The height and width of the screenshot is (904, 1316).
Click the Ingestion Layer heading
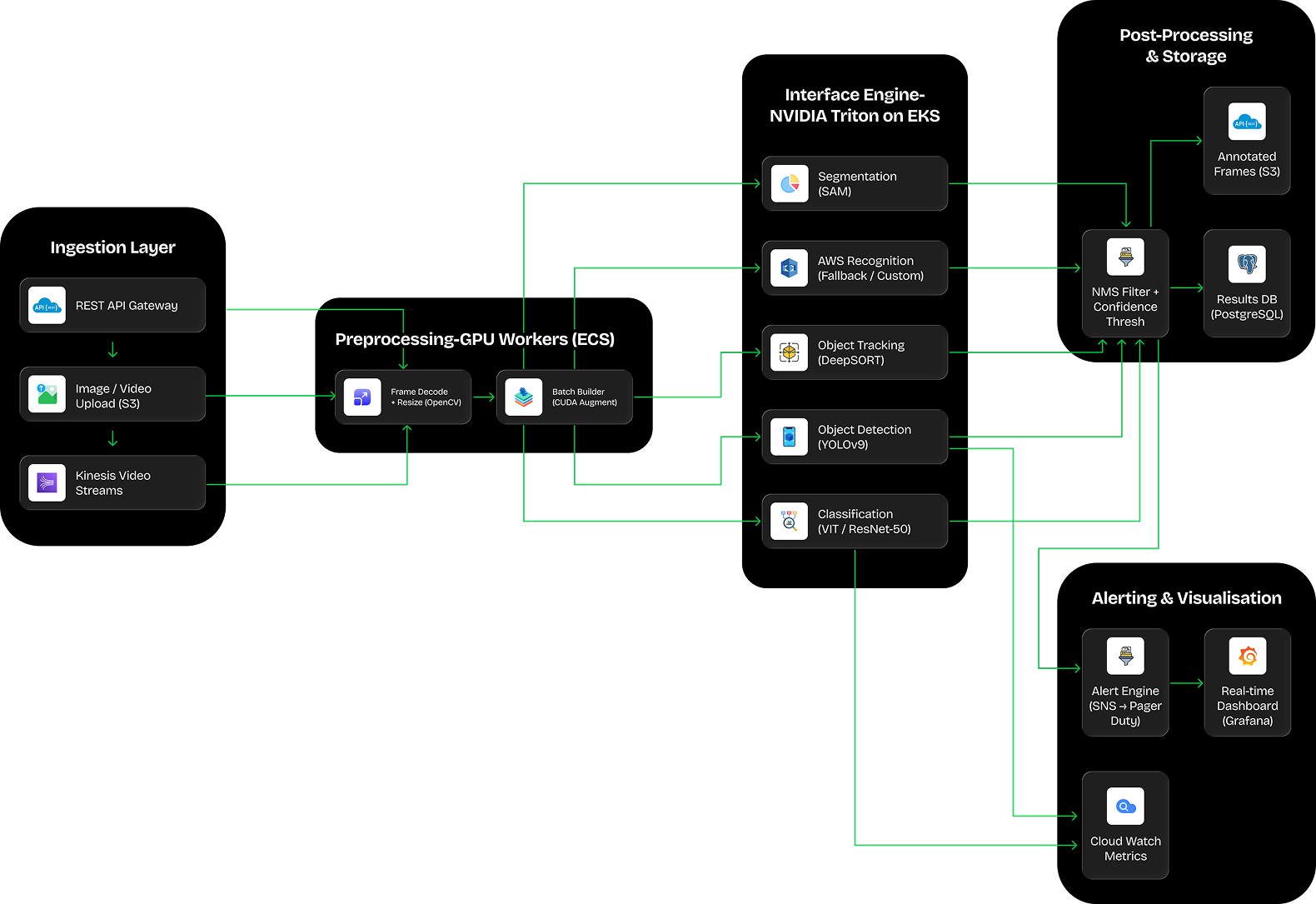[x=112, y=247]
